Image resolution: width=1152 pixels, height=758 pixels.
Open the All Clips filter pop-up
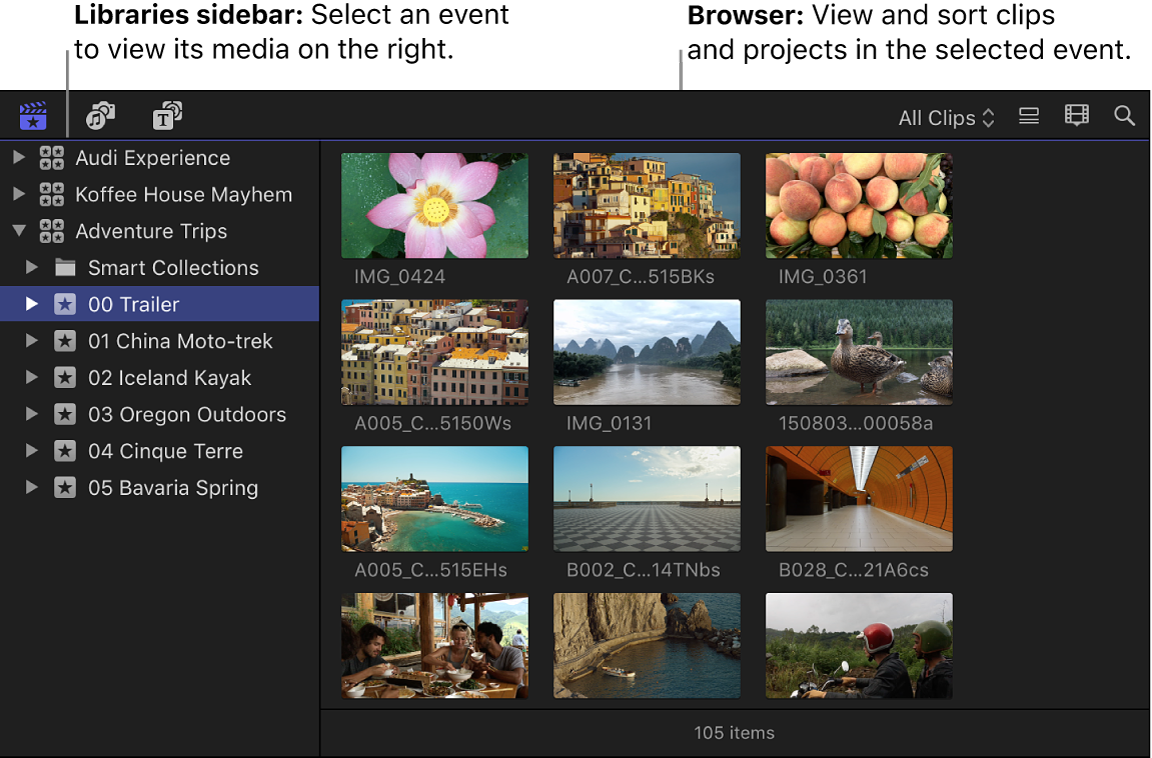tap(944, 117)
